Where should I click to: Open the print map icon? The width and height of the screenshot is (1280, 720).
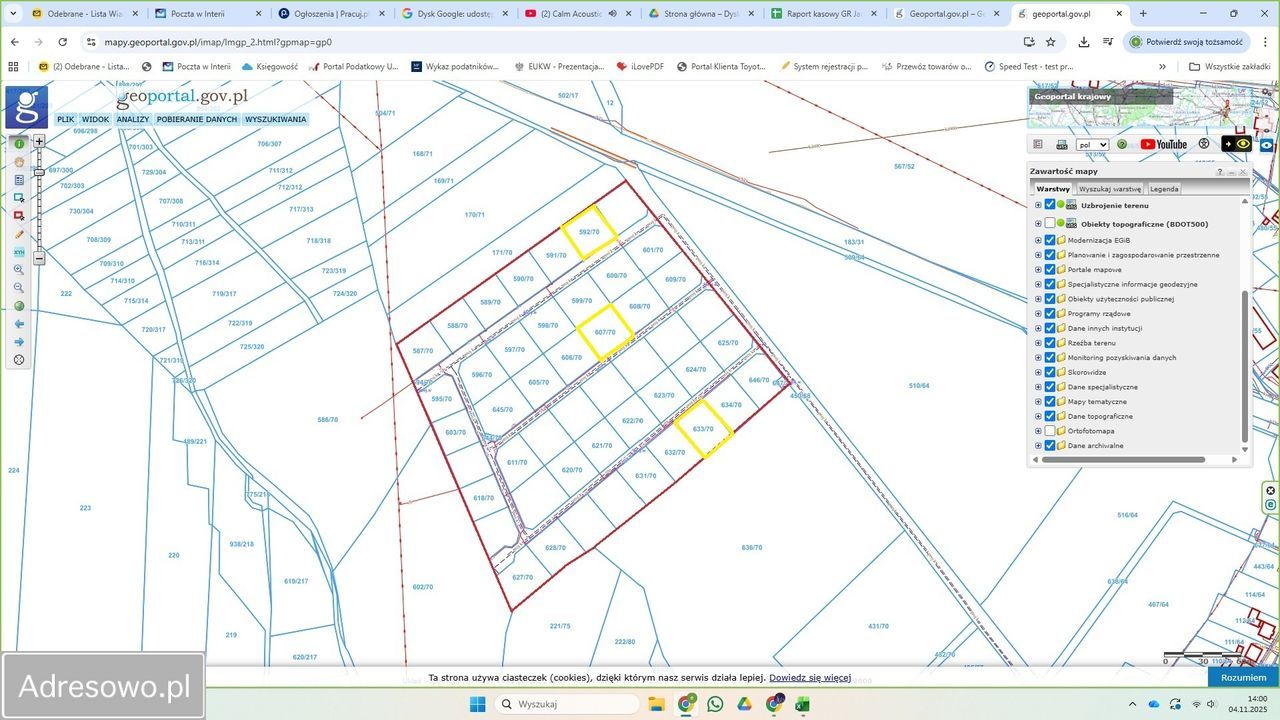tap(1062, 144)
